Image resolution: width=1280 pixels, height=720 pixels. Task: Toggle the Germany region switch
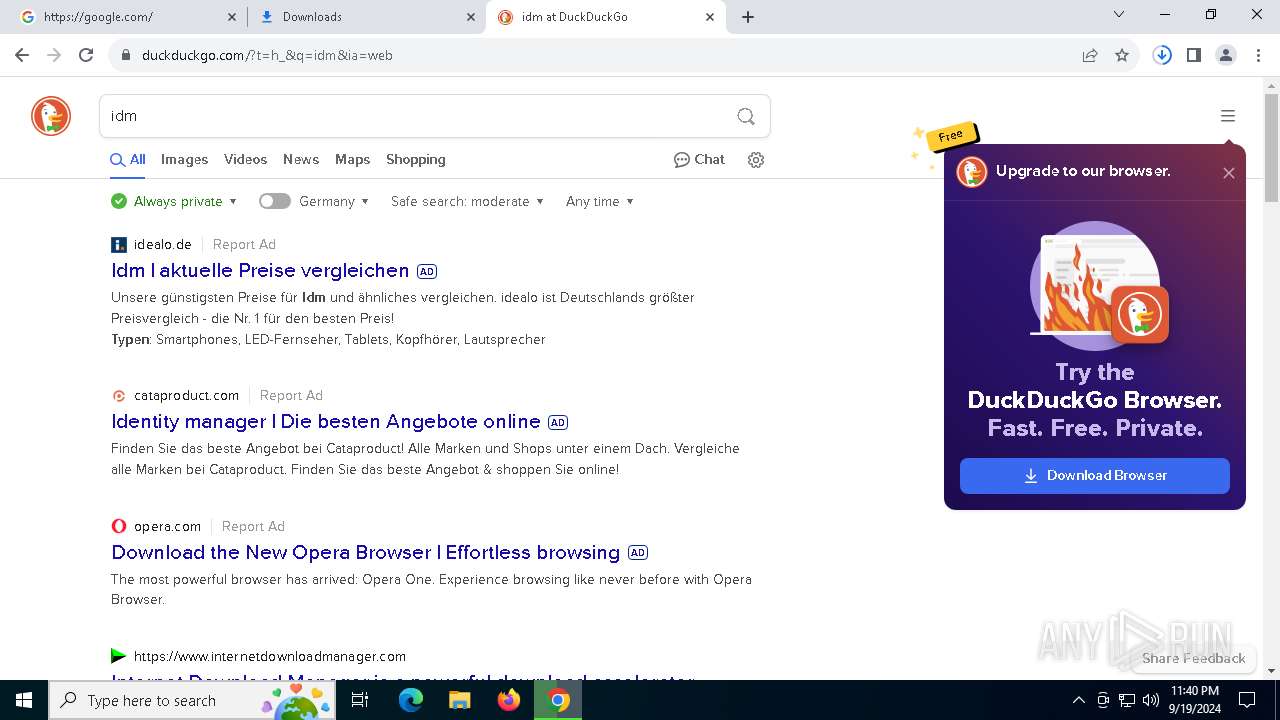(274, 201)
